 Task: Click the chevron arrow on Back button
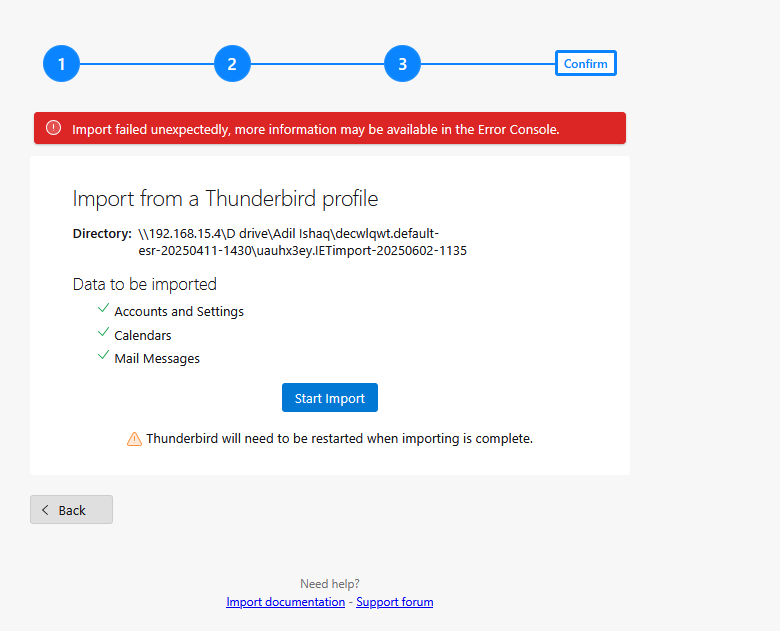[x=45, y=510]
